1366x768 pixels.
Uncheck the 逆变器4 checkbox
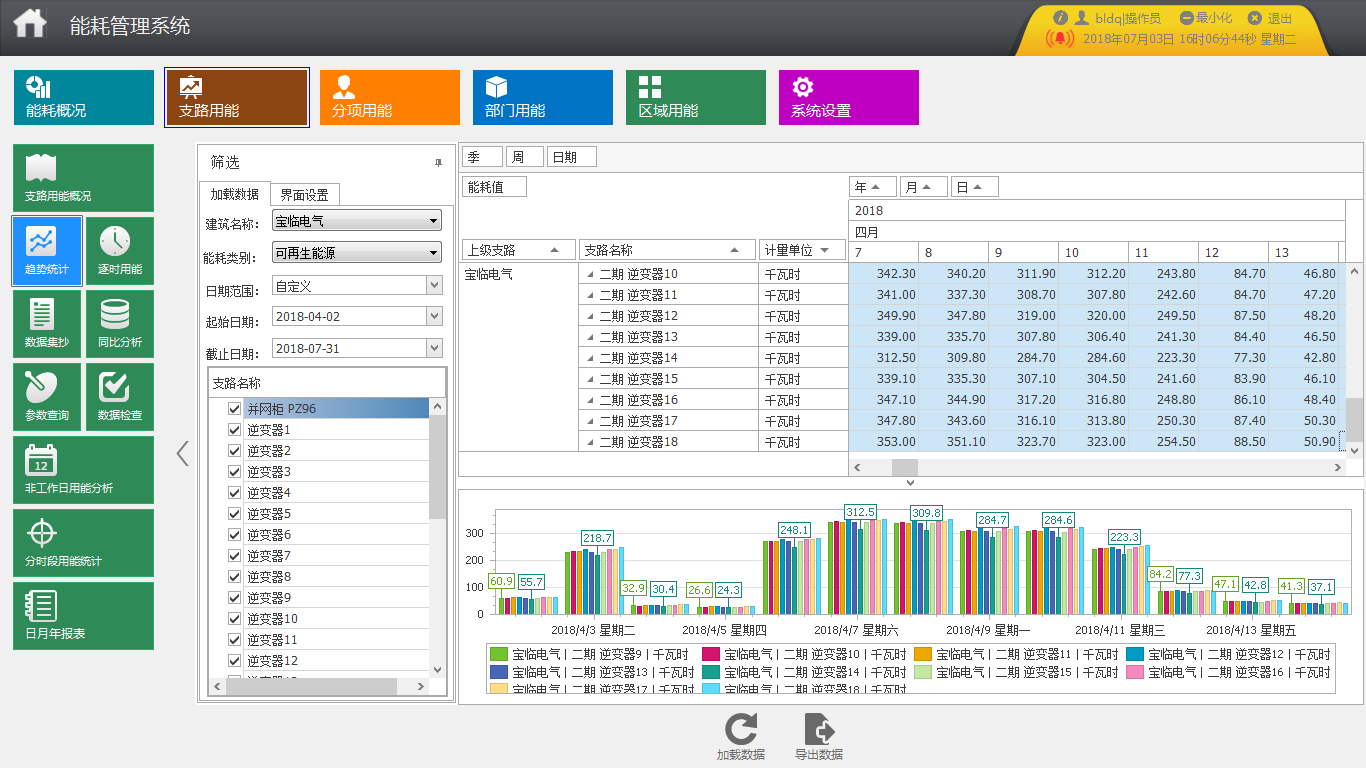(x=235, y=492)
